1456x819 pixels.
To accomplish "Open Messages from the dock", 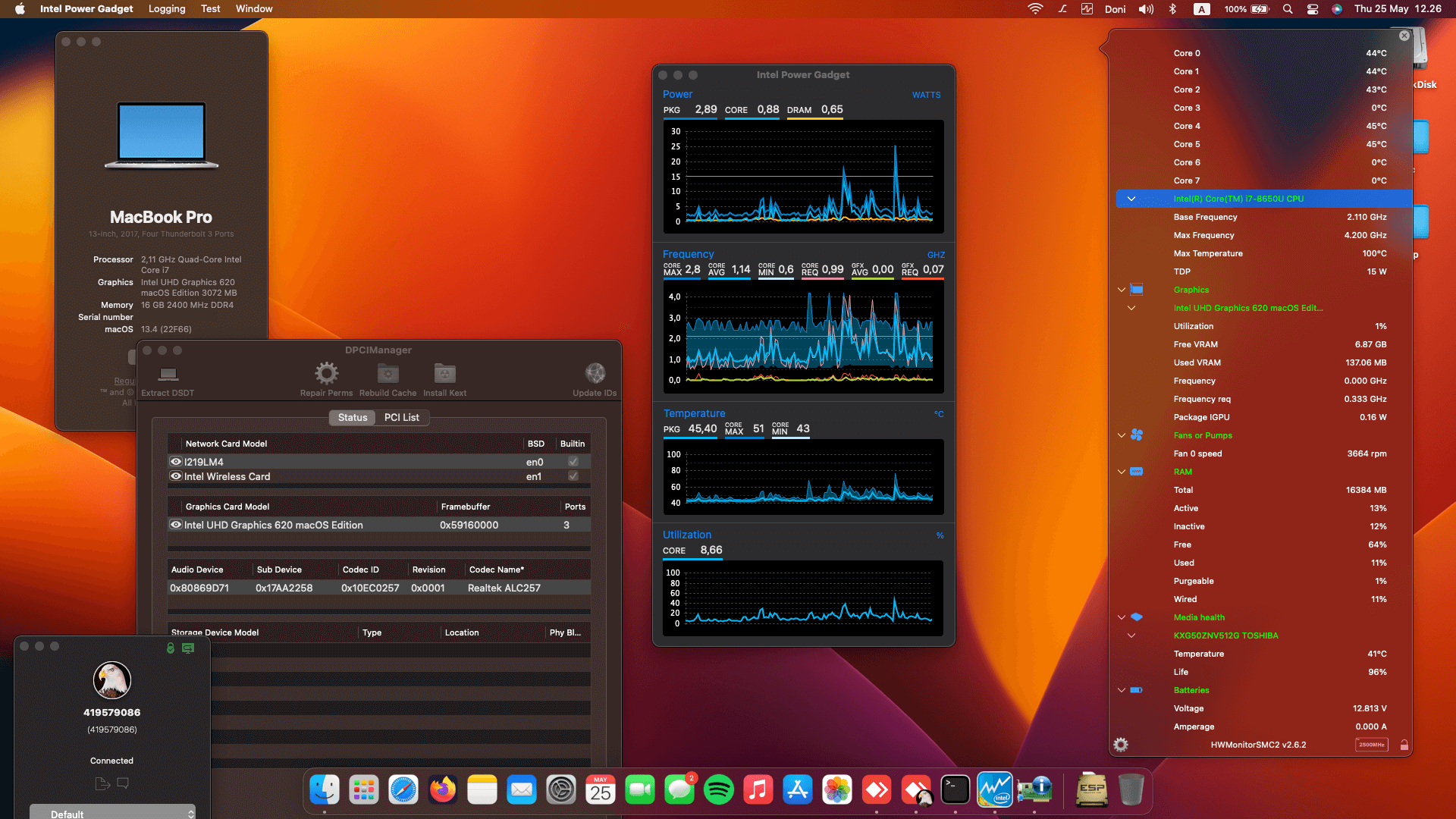I will (679, 790).
